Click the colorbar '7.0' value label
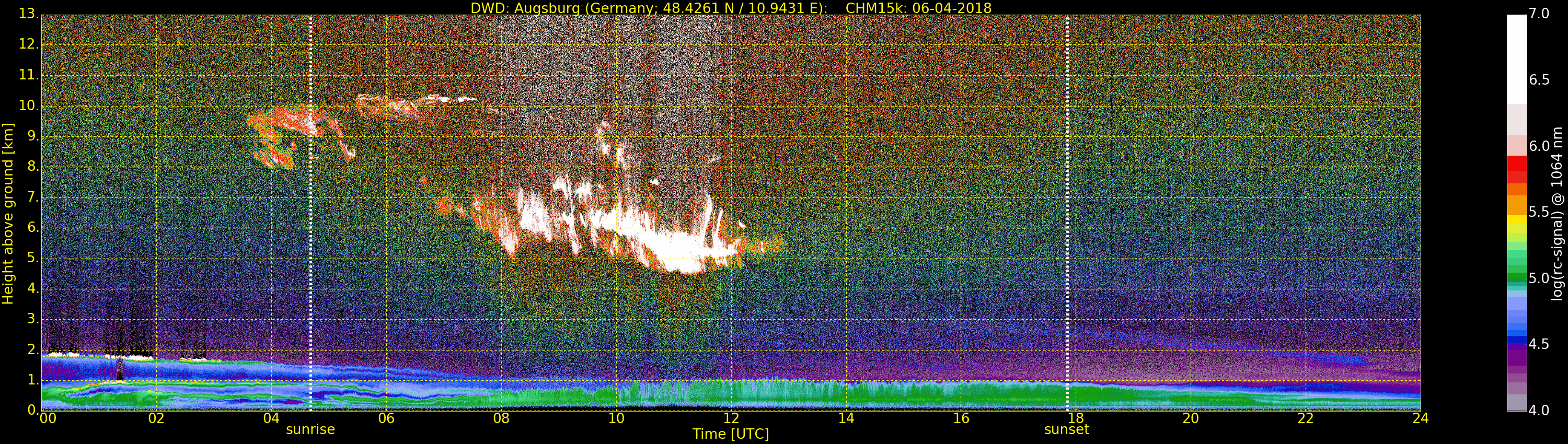Screen dimensions: 1568x444 (1539, 14)
